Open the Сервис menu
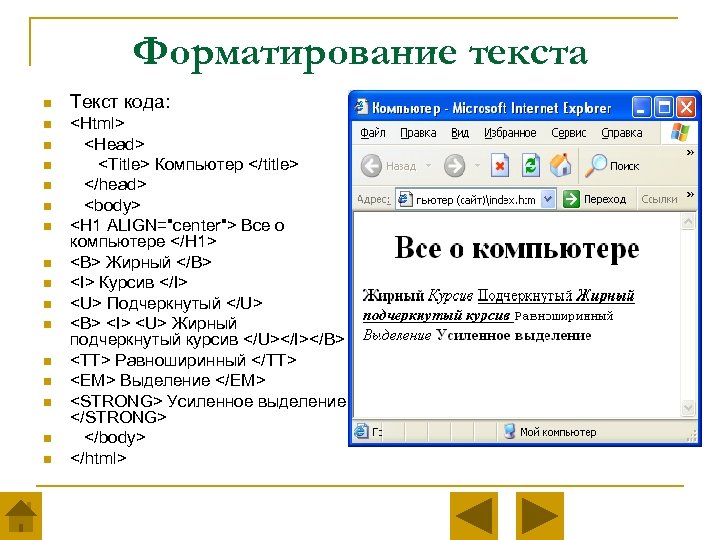The image size is (720, 540). tap(568, 133)
